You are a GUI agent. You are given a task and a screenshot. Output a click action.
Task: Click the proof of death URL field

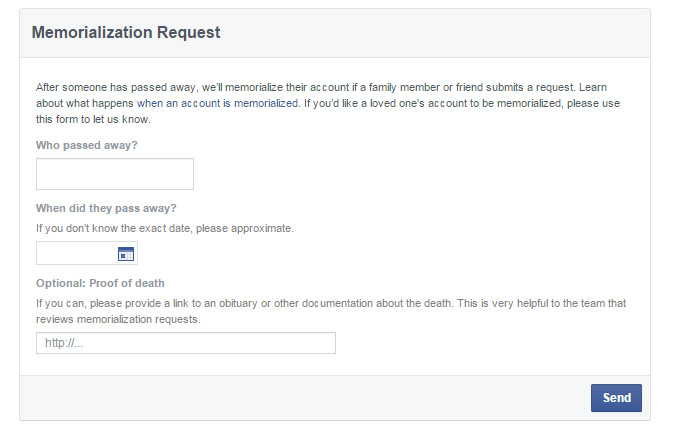pos(186,343)
